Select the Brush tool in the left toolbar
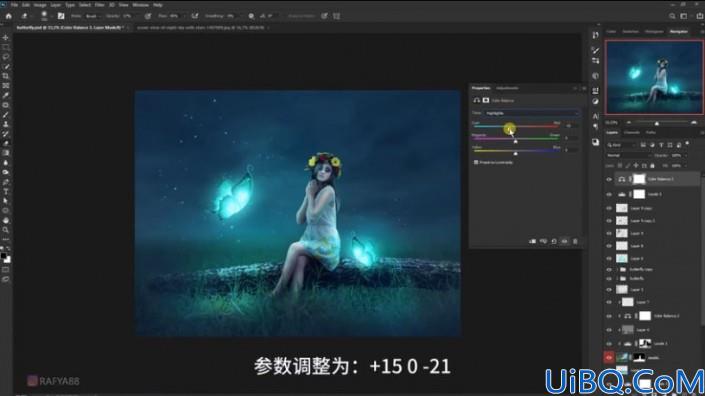 [x=5, y=115]
